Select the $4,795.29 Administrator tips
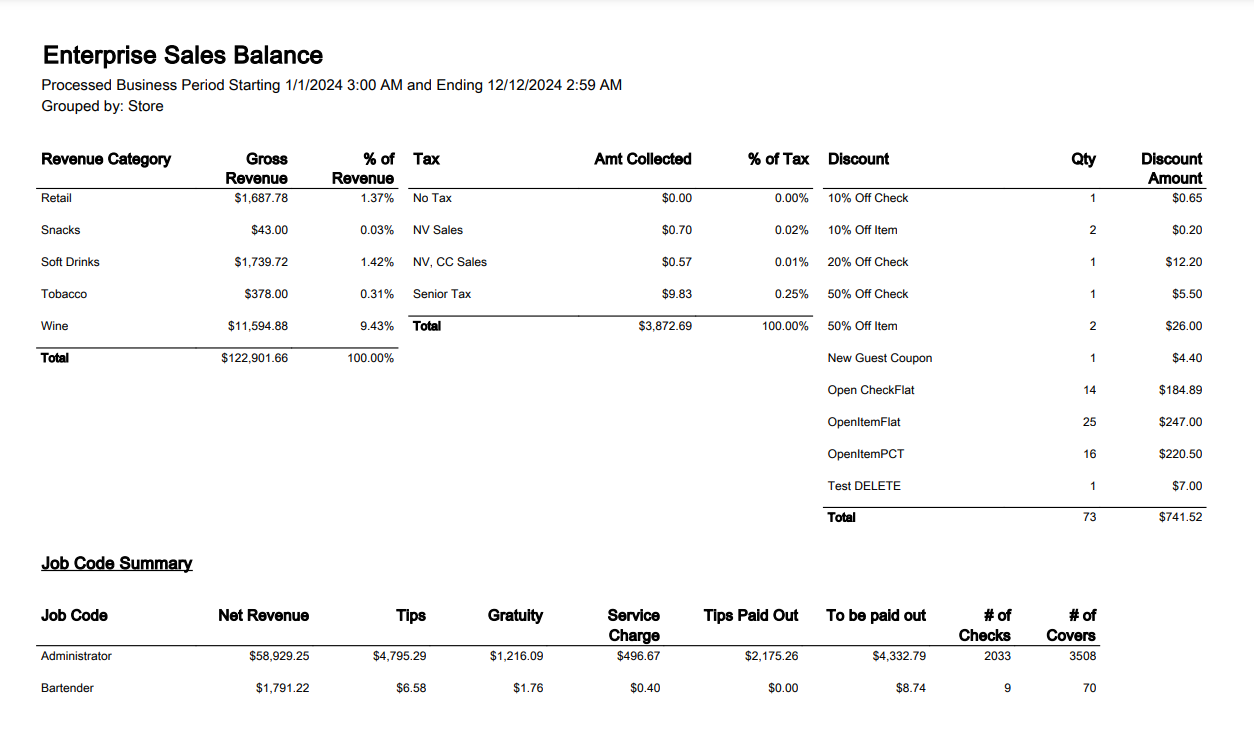 coord(399,656)
